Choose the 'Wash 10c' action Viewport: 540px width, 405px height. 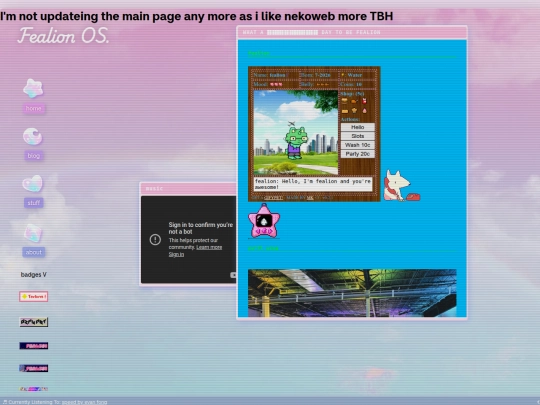pos(357,145)
